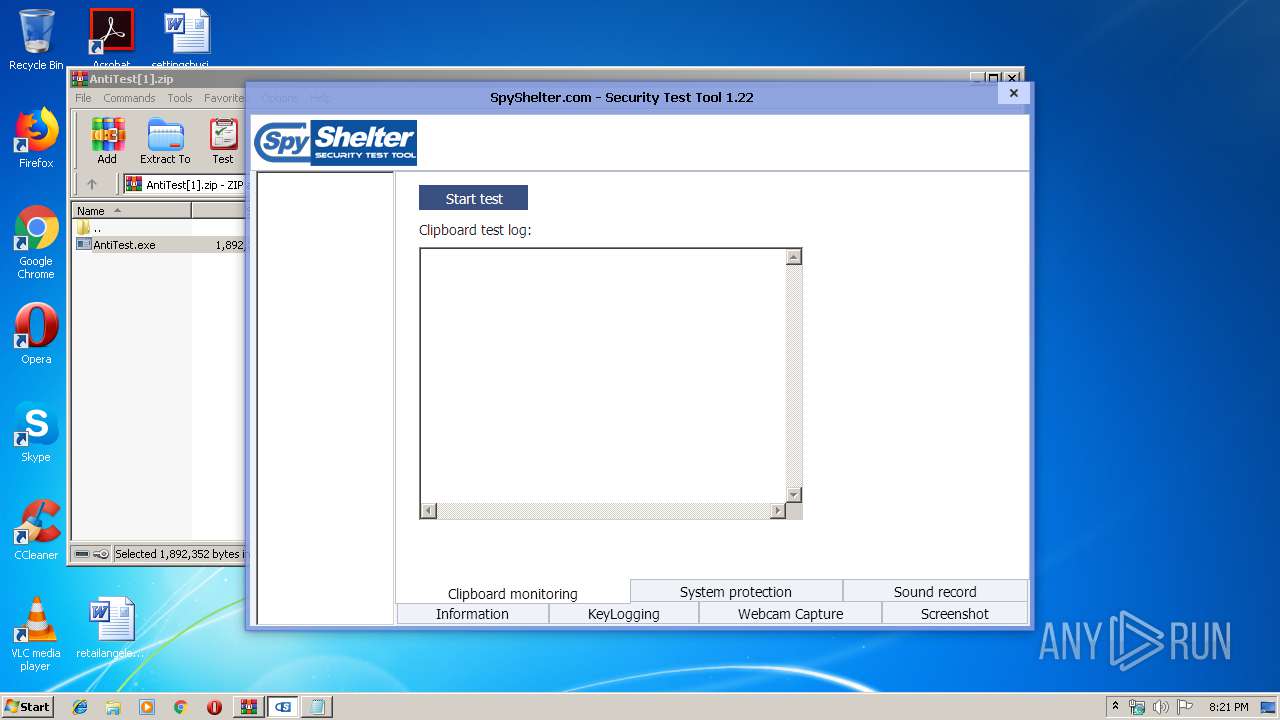The width and height of the screenshot is (1280, 720).
Task: Open the WinRAR File menu
Action: click(83, 98)
